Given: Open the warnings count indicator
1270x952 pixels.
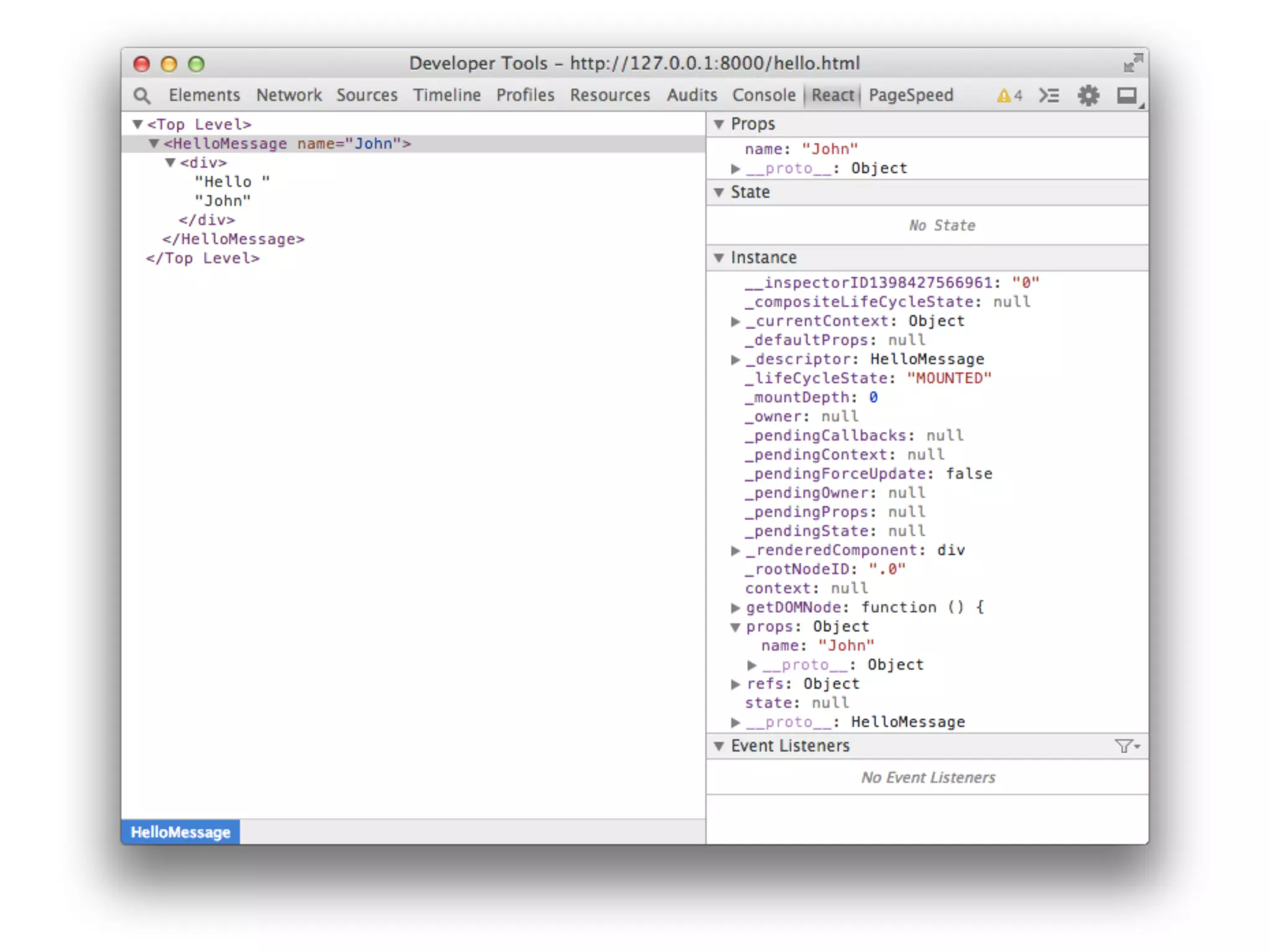Looking at the screenshot, I should coord(1009,95).
